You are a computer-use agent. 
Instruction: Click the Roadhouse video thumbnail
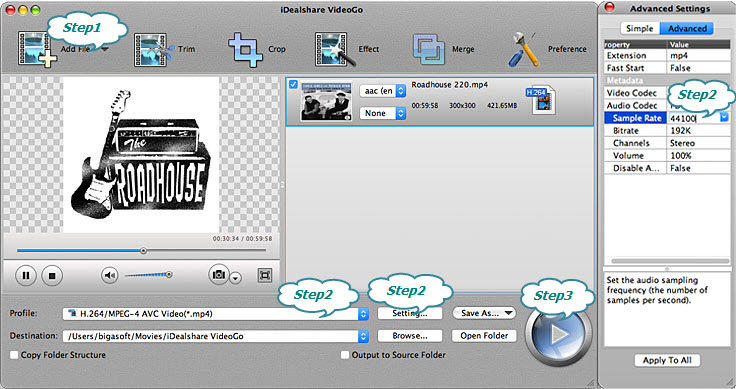pos(326,102)
